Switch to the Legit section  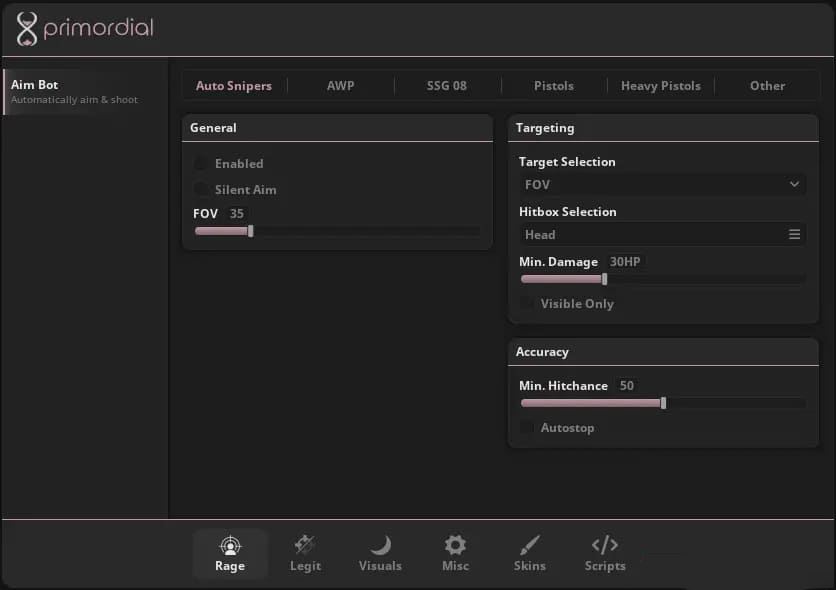[305, 554]
